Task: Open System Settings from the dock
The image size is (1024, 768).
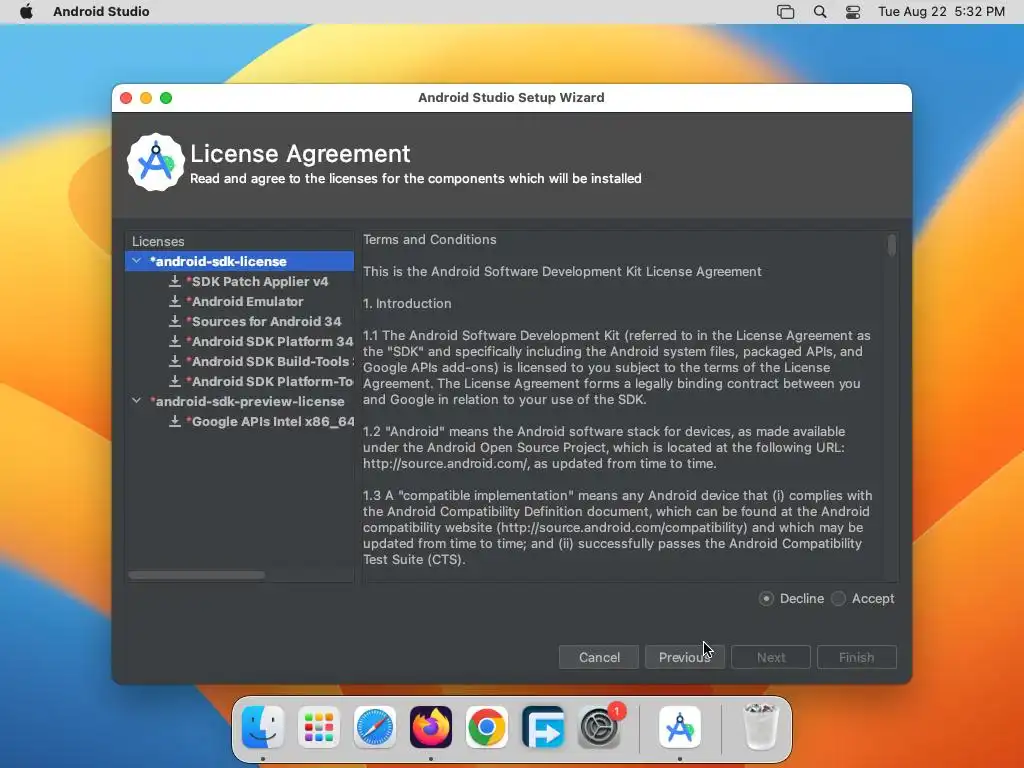Action: pyautogui.click(x=599, y=727)
